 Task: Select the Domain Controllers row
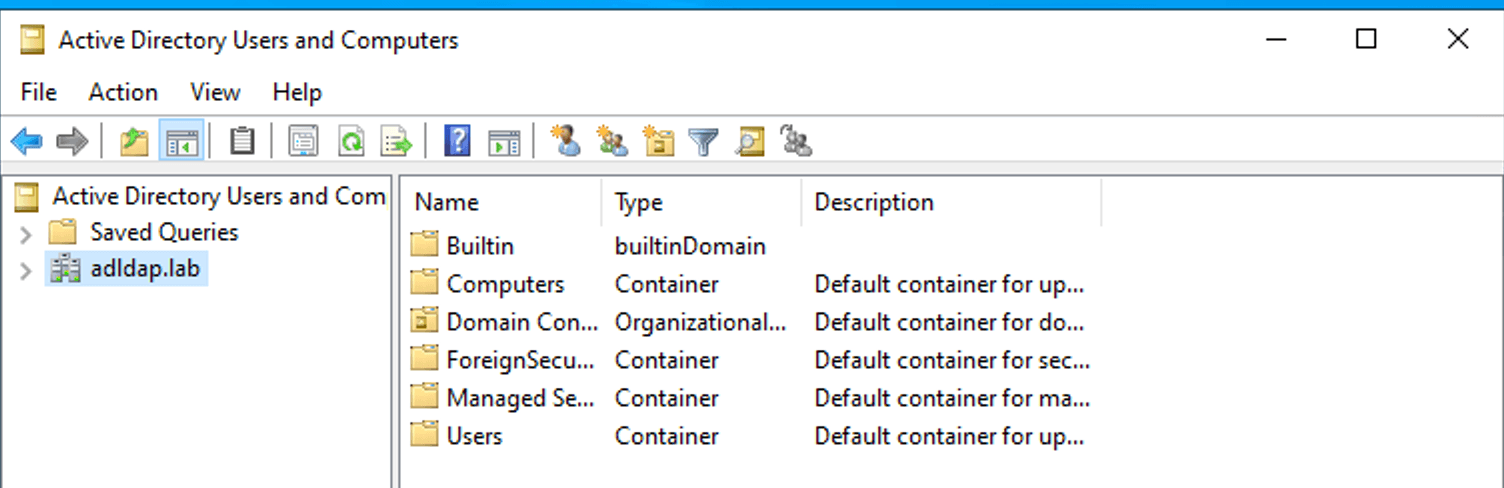750,322
